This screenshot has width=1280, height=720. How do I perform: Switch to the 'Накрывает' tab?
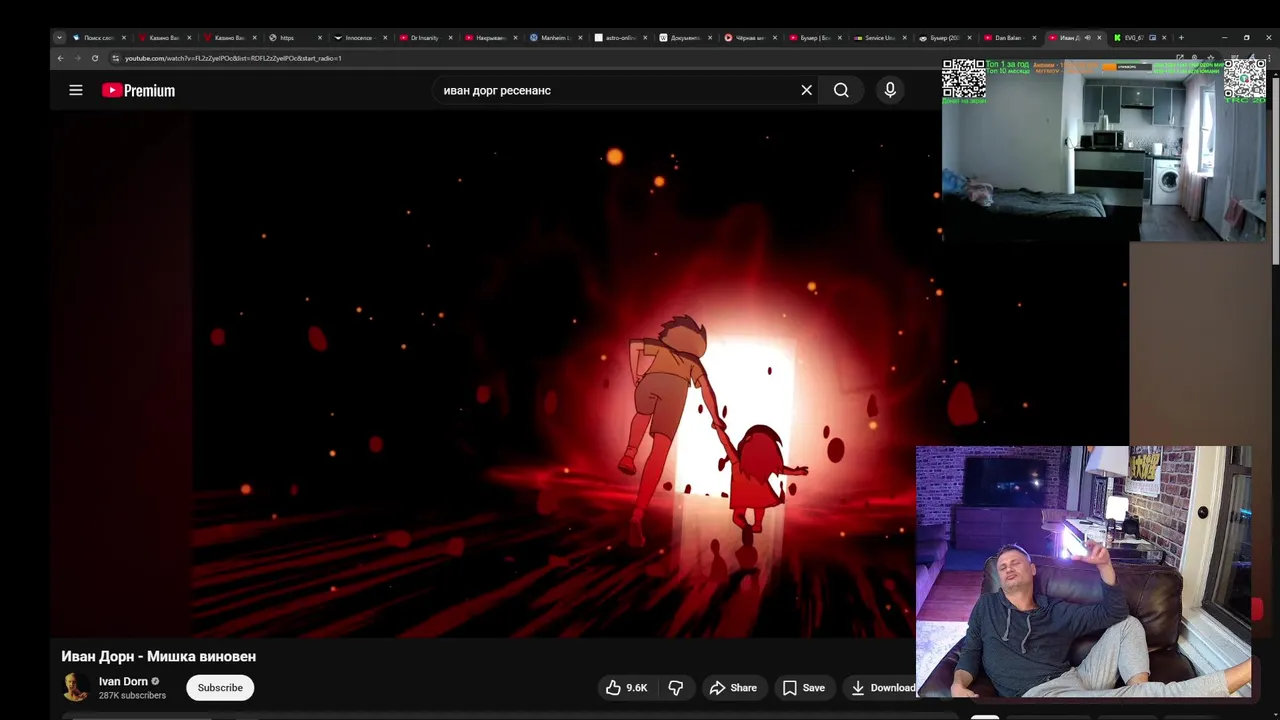pos(490,38)
